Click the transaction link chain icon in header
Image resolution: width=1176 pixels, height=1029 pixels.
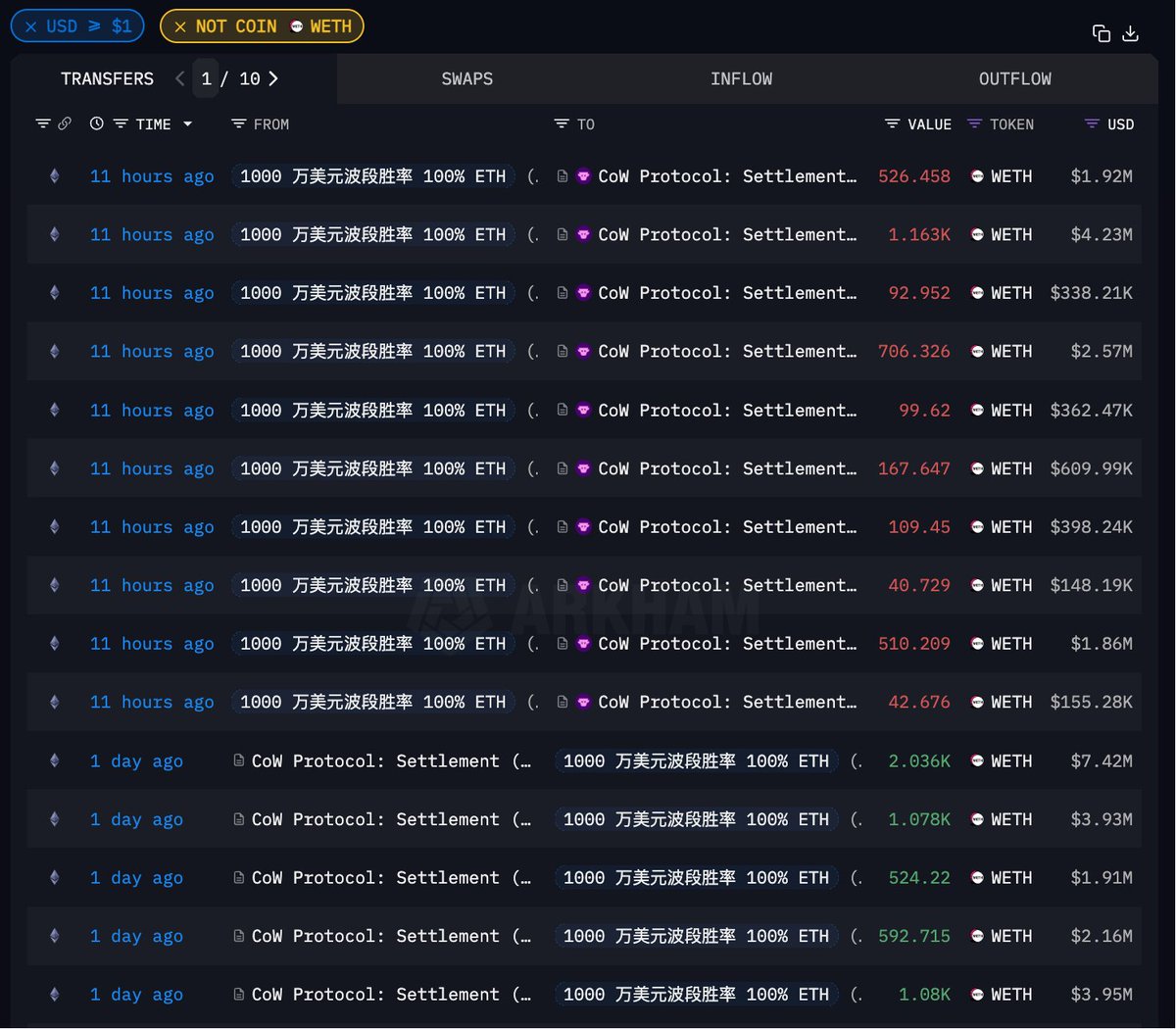pos(65,124)
